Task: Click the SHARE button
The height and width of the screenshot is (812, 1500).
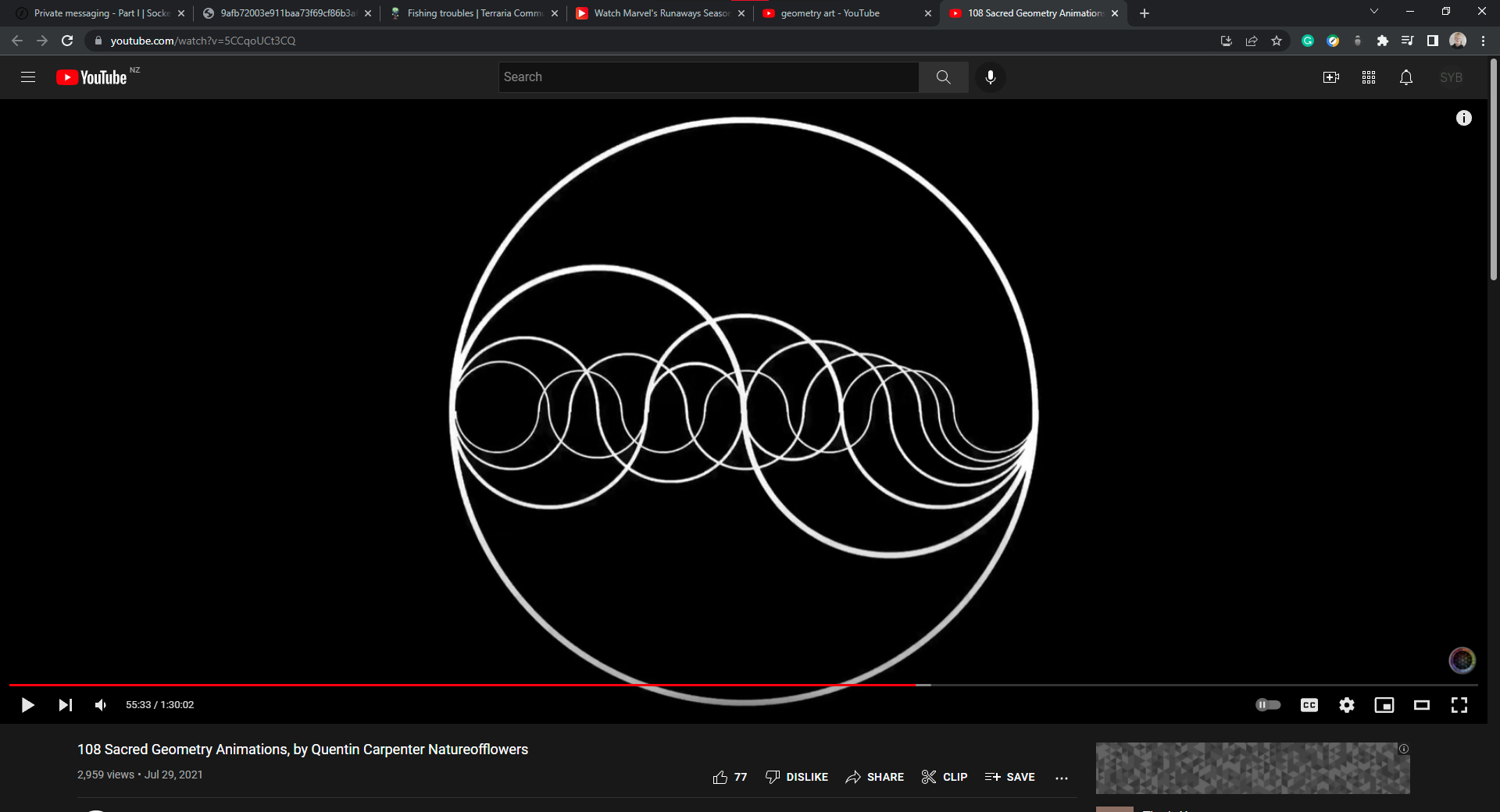Action: pos(874,777)
